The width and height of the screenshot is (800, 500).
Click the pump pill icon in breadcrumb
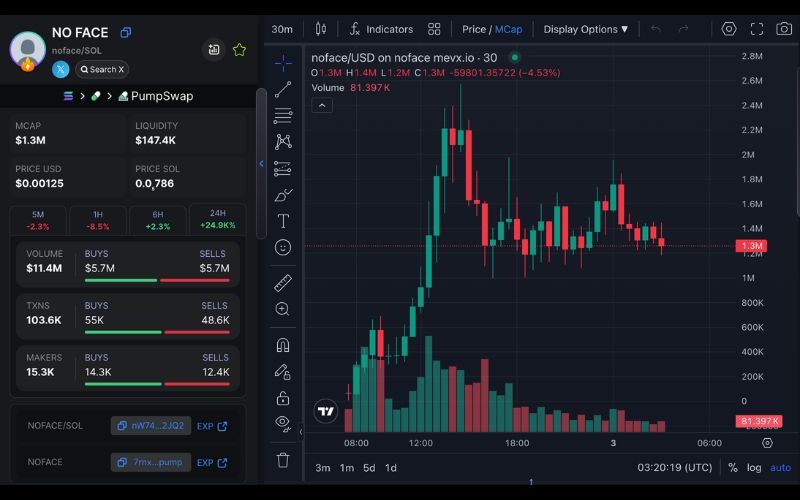pos(95,96)
